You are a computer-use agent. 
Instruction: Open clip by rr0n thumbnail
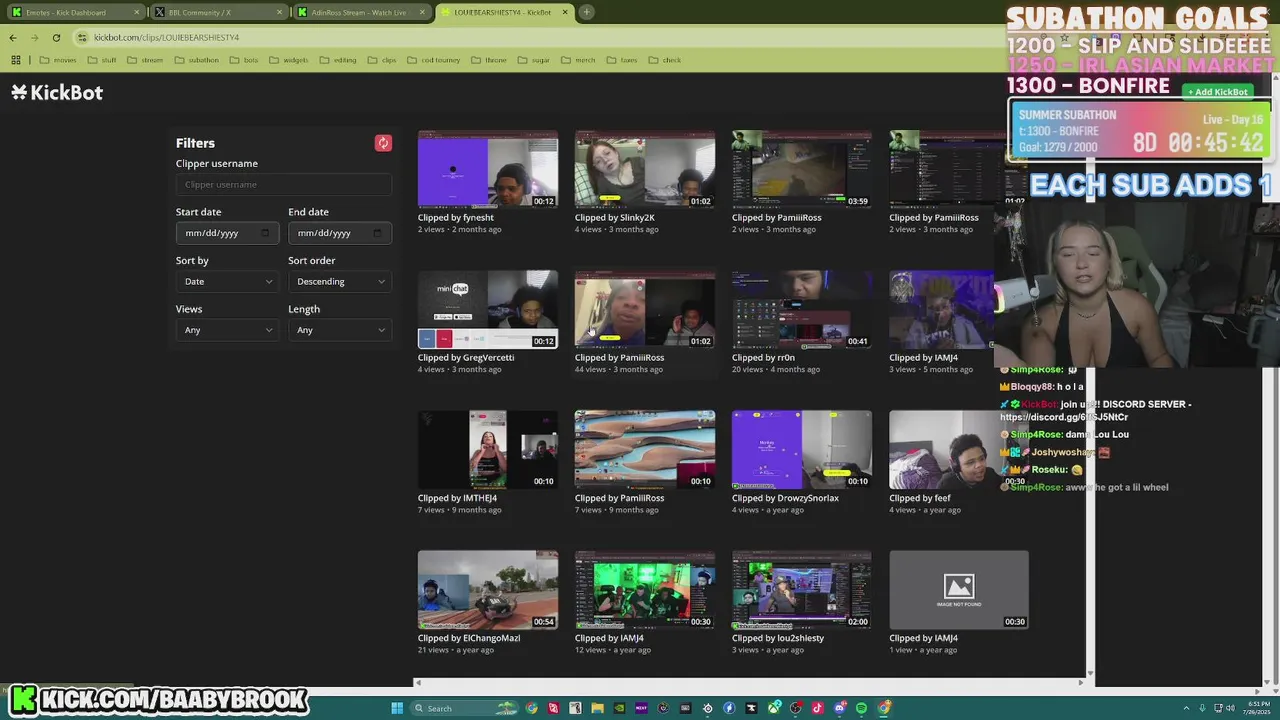click(802, 309)
